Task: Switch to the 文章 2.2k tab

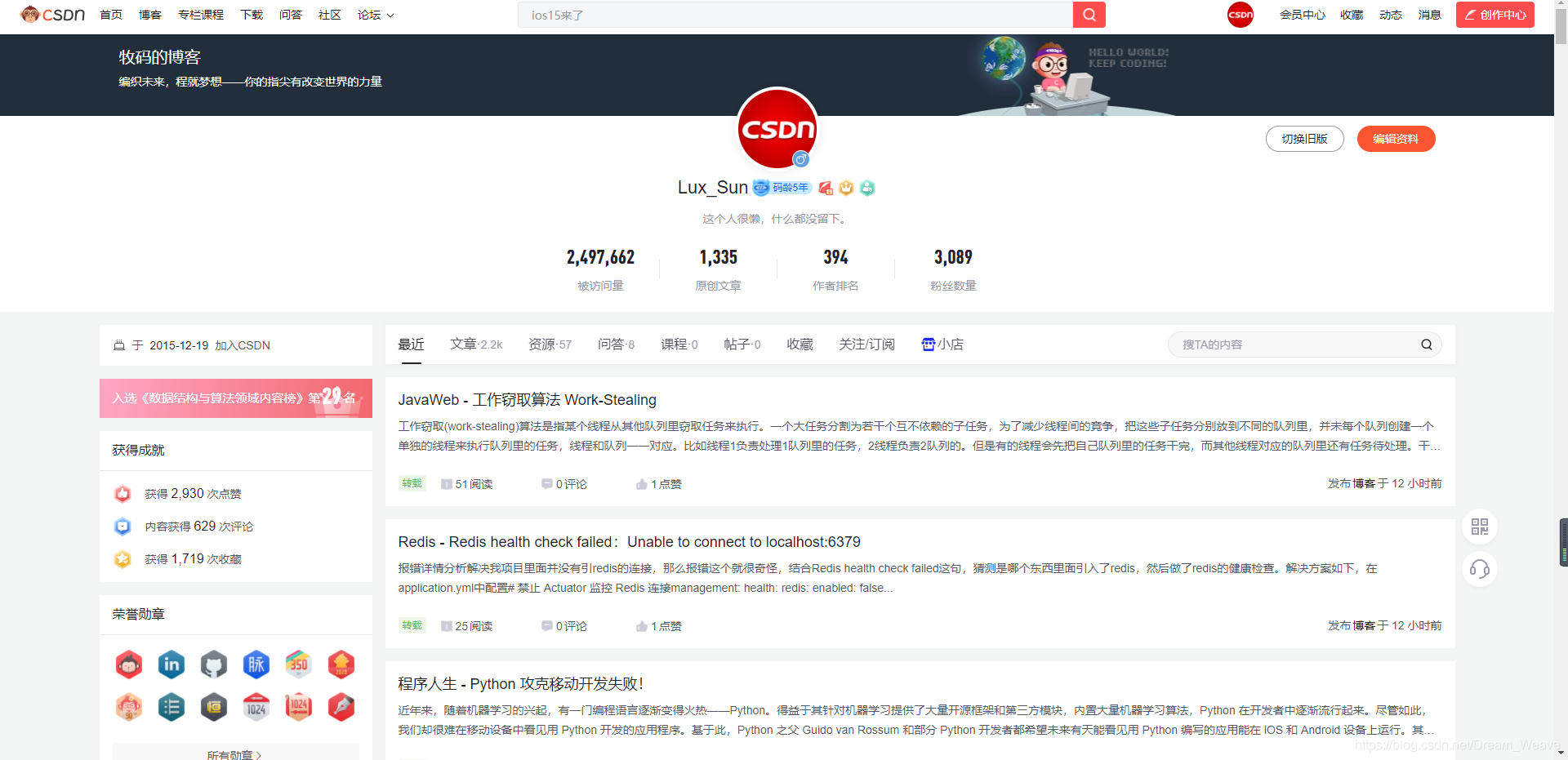Action: (x=476, y=344)
